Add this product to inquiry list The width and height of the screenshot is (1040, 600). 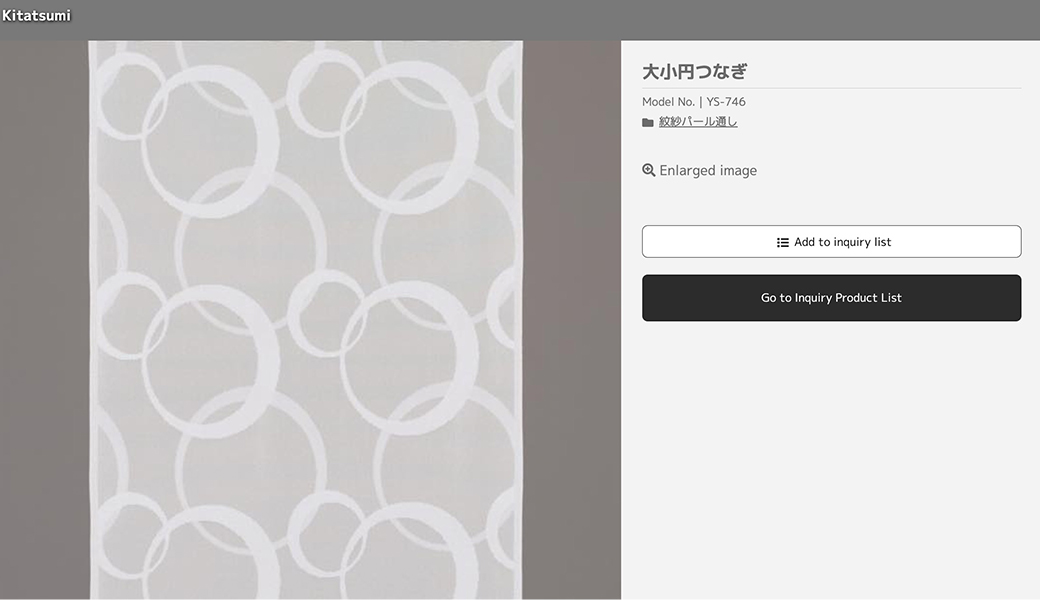(831, 241)
